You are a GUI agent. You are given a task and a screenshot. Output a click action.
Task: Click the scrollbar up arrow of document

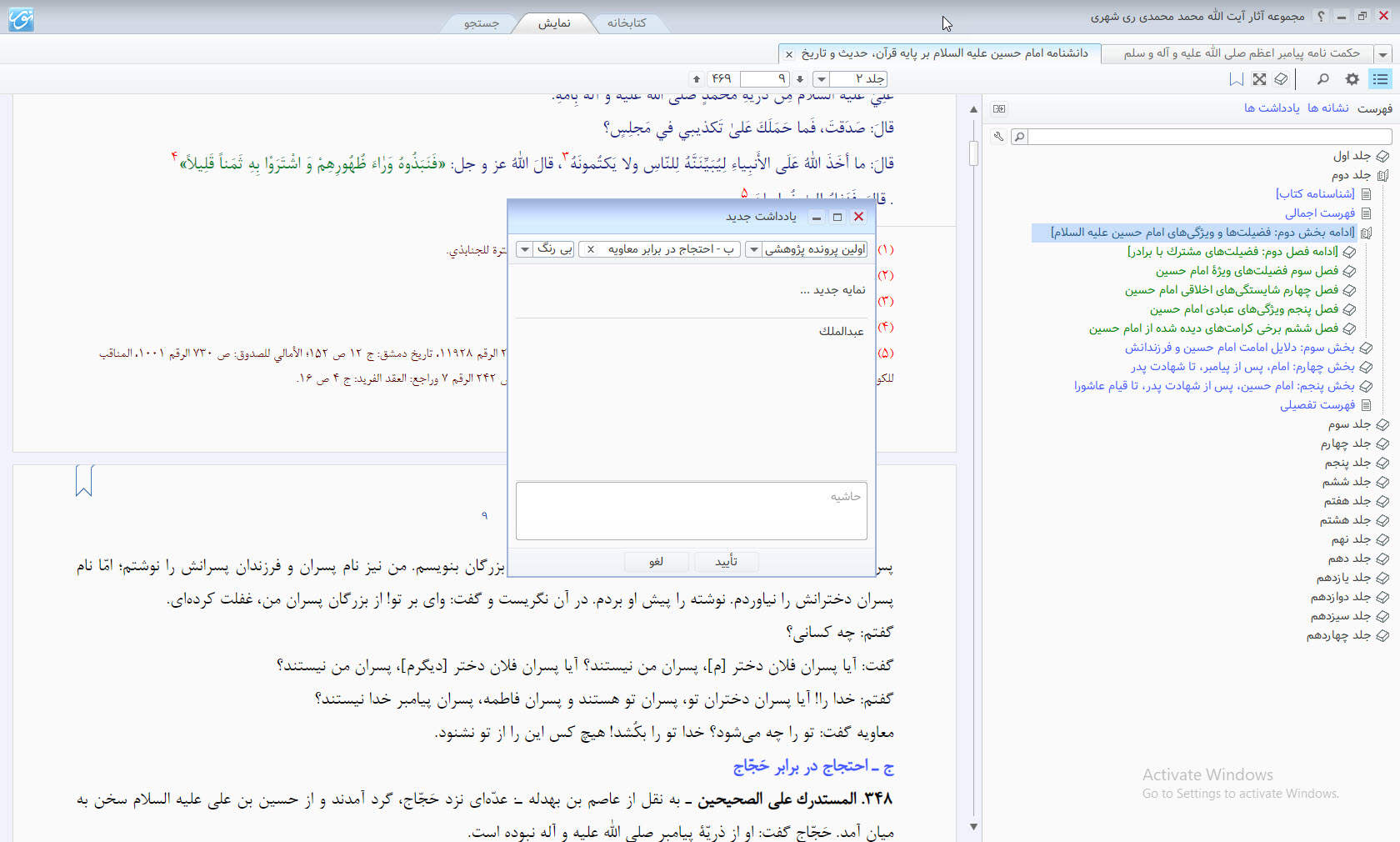(973, 109)
